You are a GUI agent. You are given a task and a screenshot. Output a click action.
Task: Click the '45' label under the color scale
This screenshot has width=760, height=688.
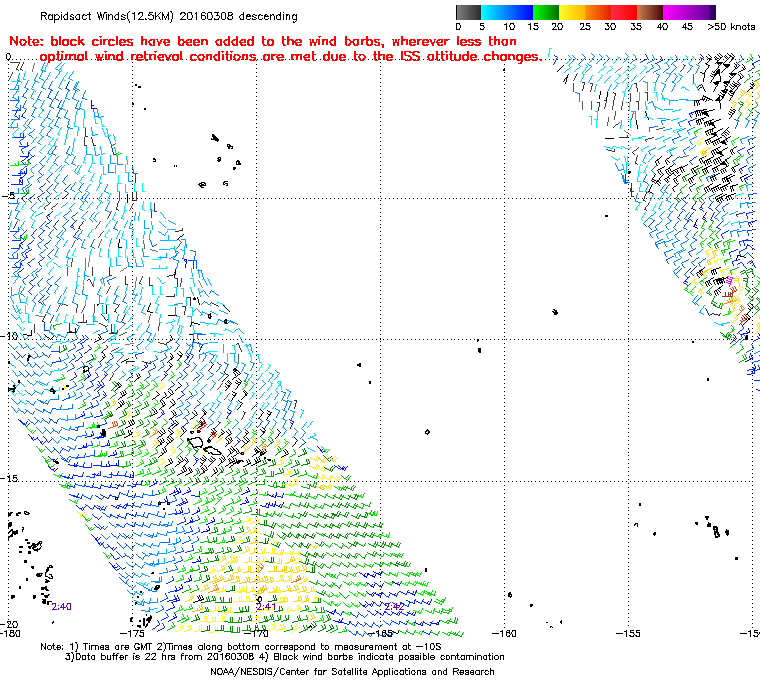tap(687, 27)
